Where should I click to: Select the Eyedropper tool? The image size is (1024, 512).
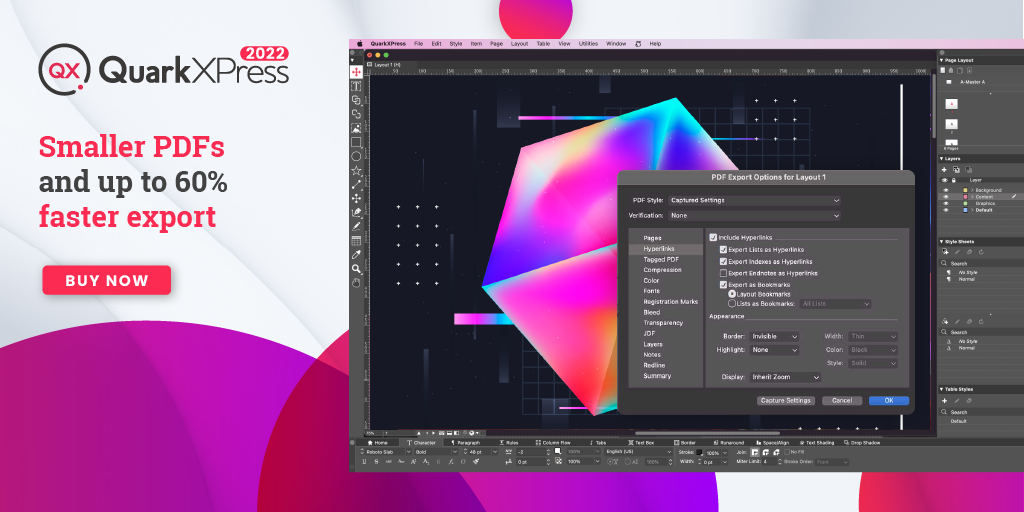pos(356,255)
